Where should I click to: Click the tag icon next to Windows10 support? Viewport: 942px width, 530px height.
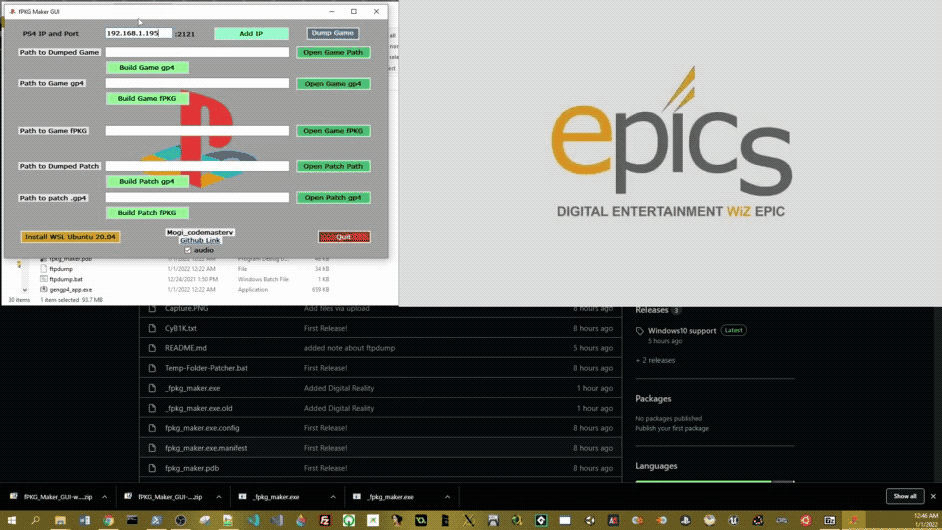click(x=640, y=331)
